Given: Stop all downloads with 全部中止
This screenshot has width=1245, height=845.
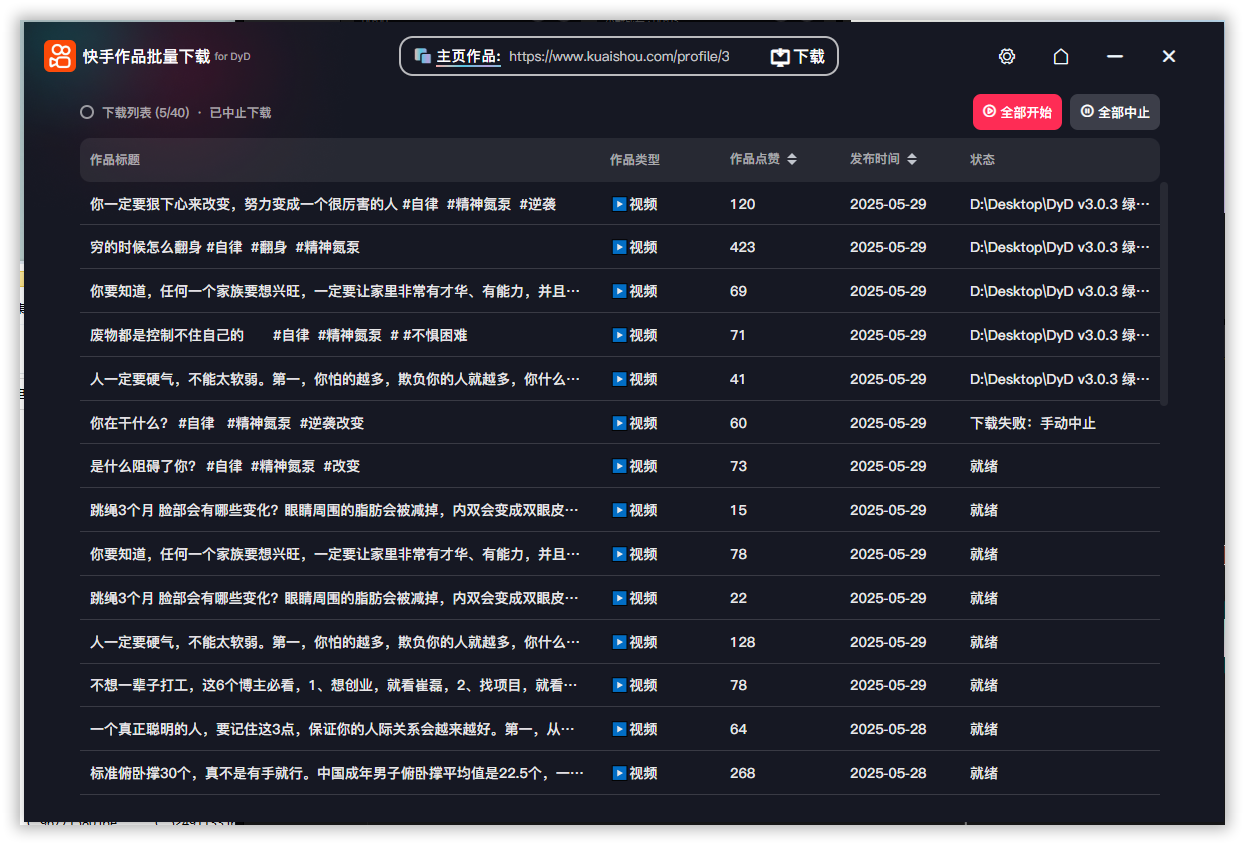Looking at the screenshot, I should (x=1115, y=112).
